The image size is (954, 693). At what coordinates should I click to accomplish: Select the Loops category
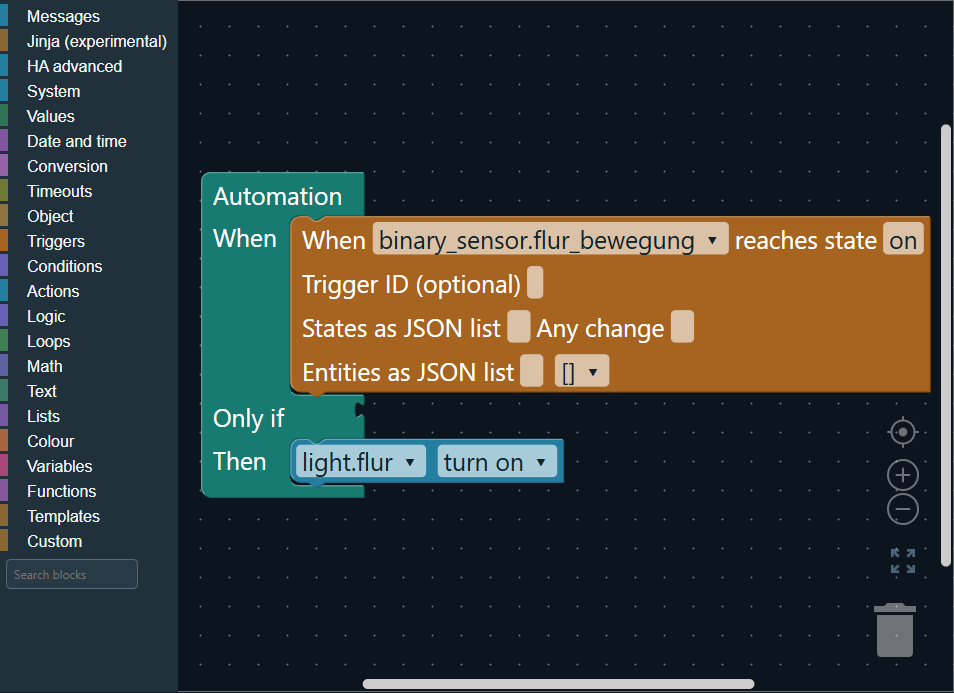click(x=89, y=341)
